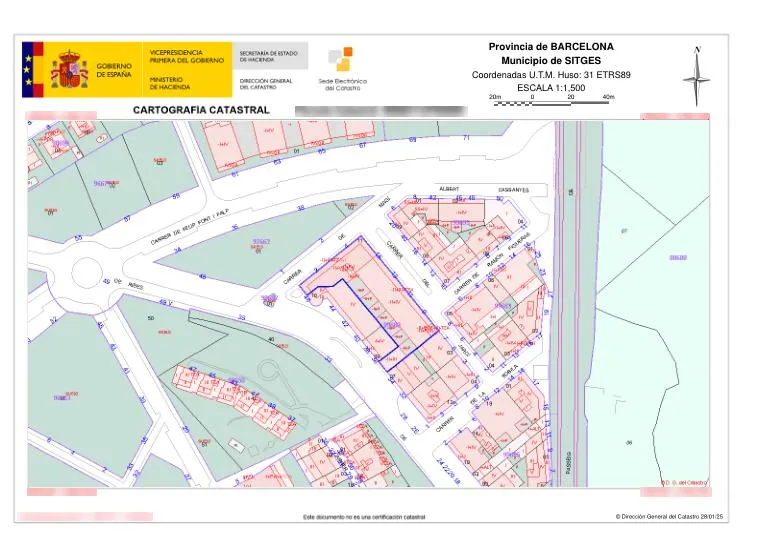The width and height of the screenshot is (766, 556).
Task: Click the blurred reference bar beside the title
Action: point(381,111)
